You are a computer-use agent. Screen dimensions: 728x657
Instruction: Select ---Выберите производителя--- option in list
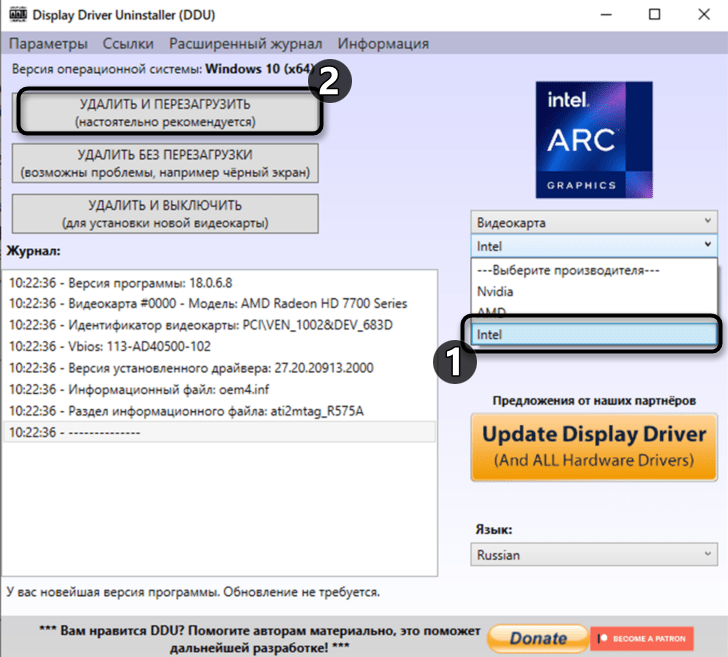pyautogui.click(x=594, y=270)
